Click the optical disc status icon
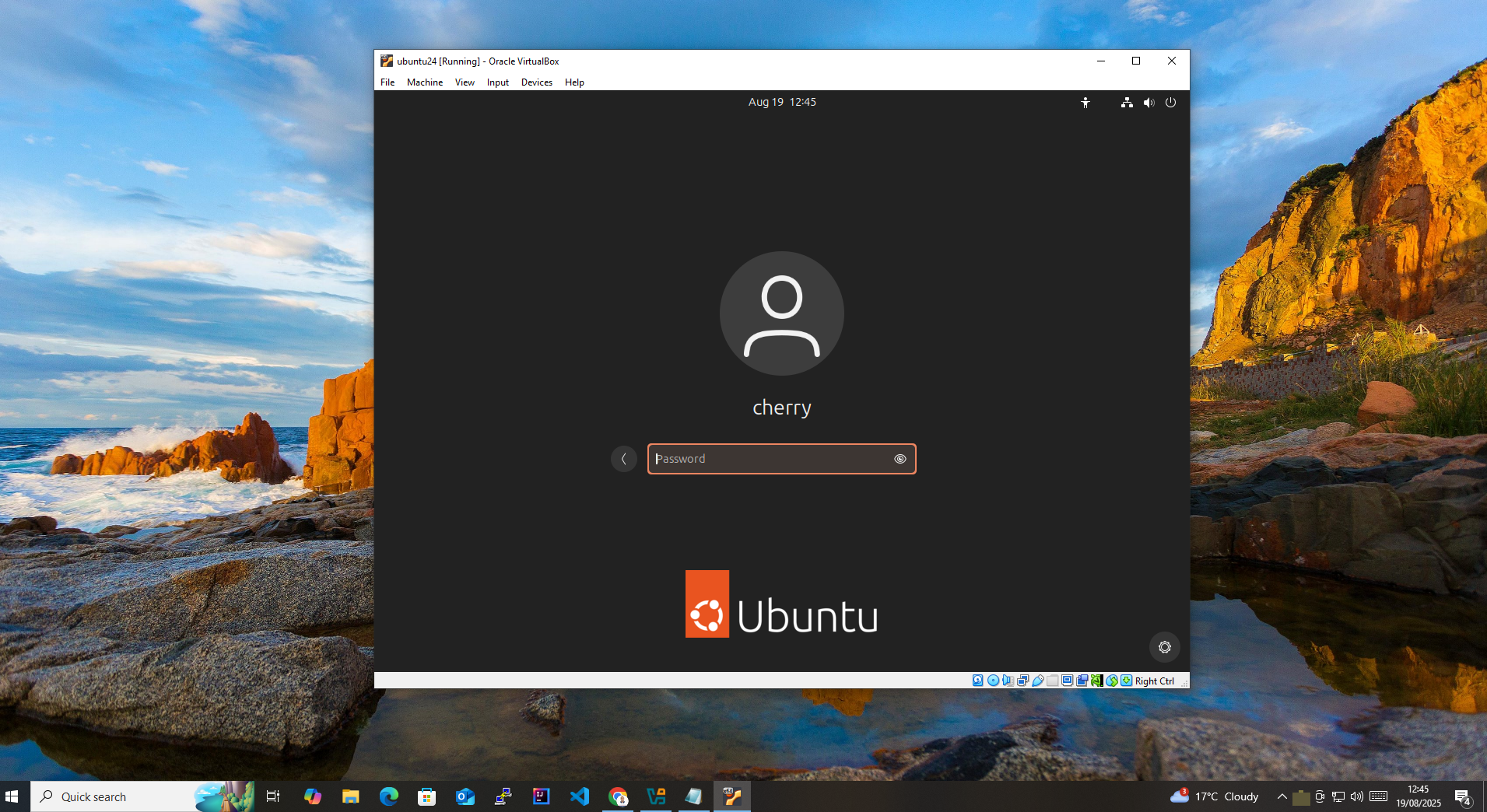Image resolution: width=1487 pixels, height=812 pixels. click(x=993, y=681)
